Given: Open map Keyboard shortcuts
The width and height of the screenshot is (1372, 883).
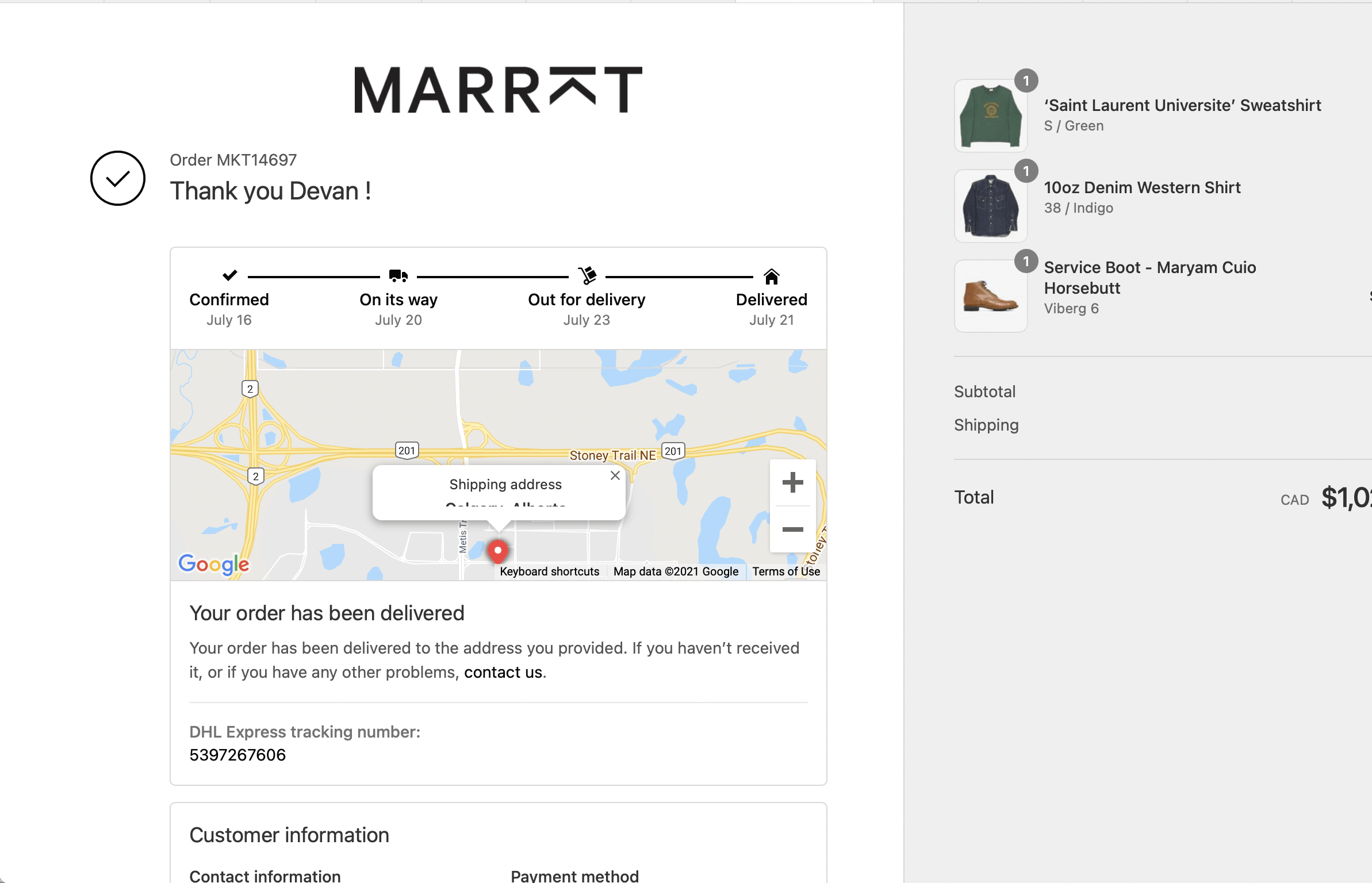Looking at the screenshot, I should tap(550, 571).
